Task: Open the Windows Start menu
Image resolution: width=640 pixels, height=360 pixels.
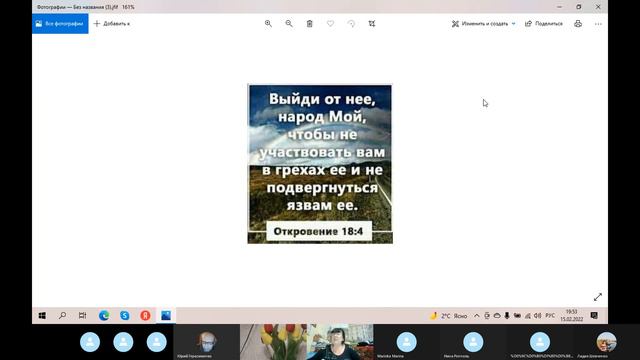Action: click(42, 316)
